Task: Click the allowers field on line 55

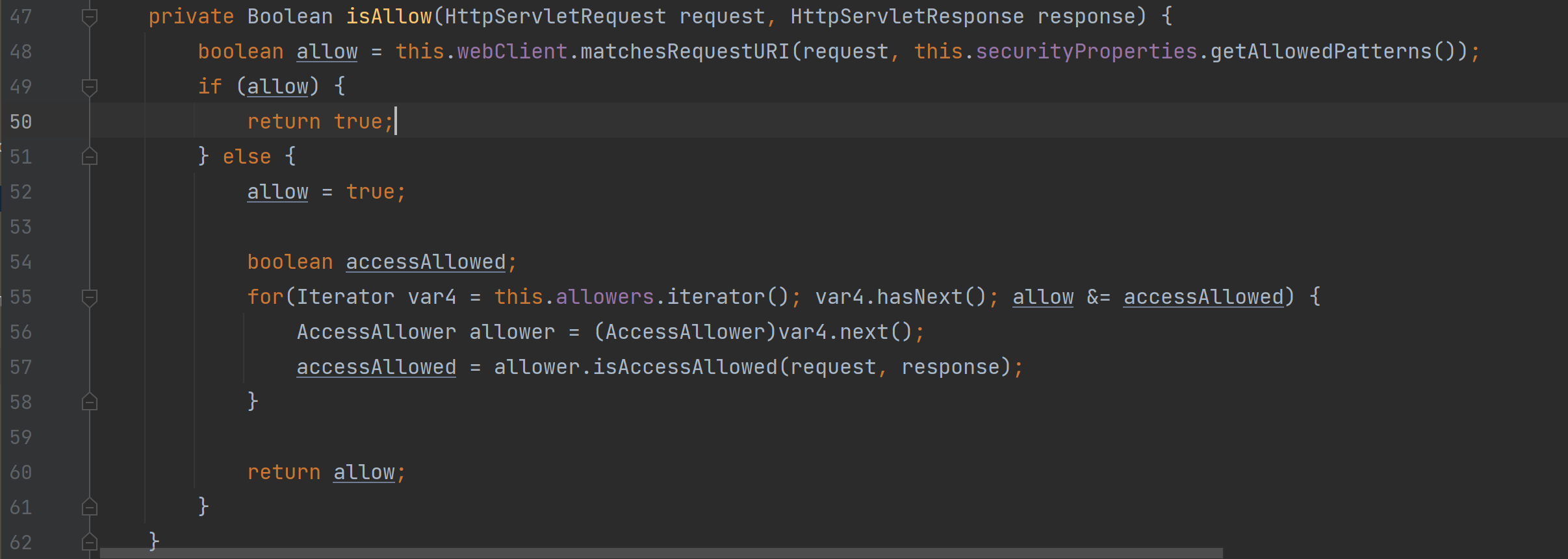Action: (604, 297)
